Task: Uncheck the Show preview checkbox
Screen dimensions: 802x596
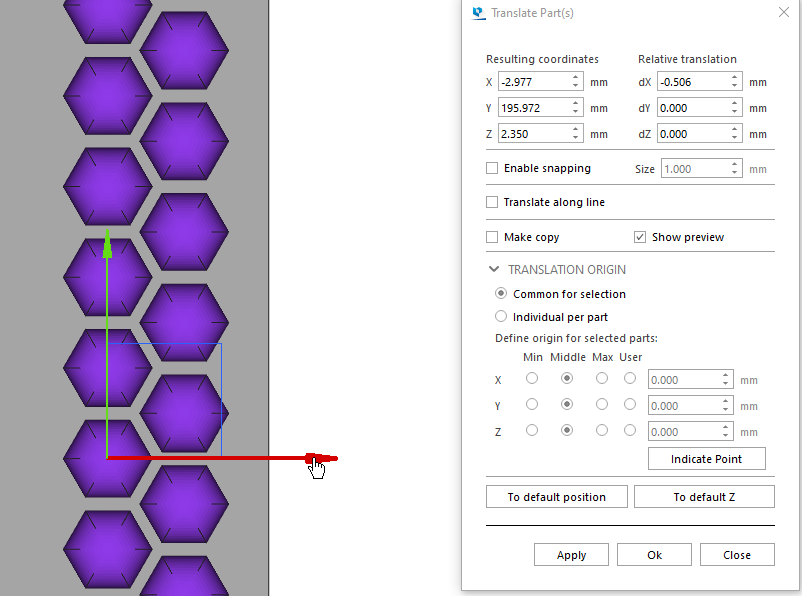Action: pyautogui.click(x=640, y=237)
